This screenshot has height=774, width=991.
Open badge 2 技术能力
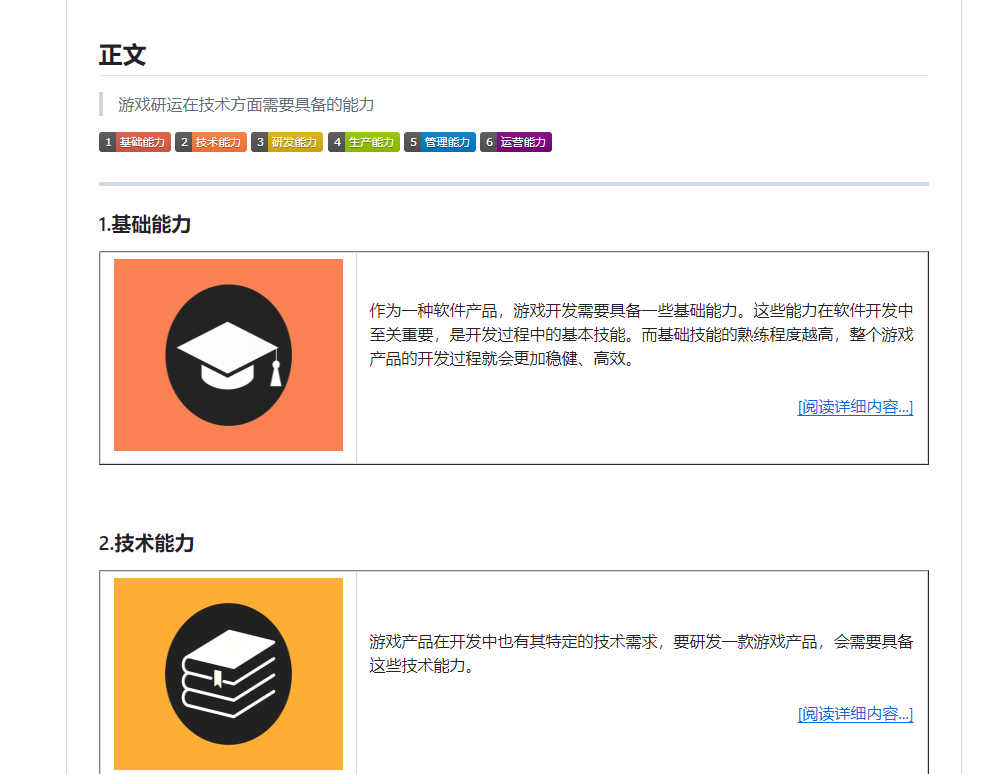[210, 142]
